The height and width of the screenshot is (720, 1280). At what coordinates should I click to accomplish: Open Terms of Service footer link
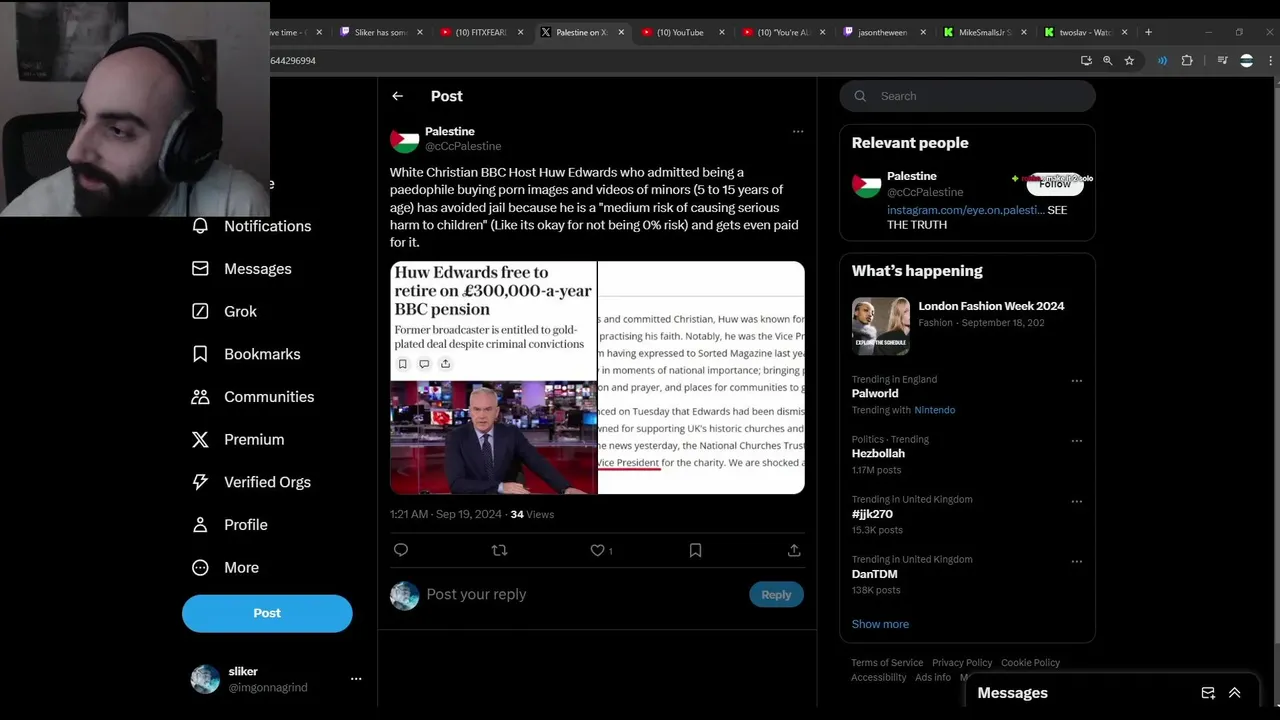887,663
